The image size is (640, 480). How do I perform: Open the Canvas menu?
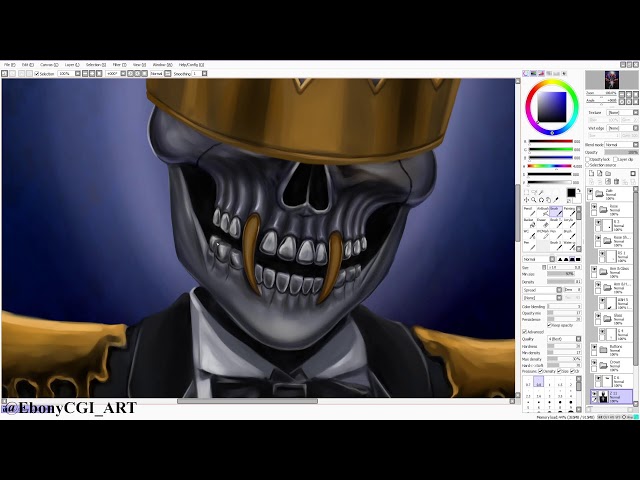tap(49, 64)
